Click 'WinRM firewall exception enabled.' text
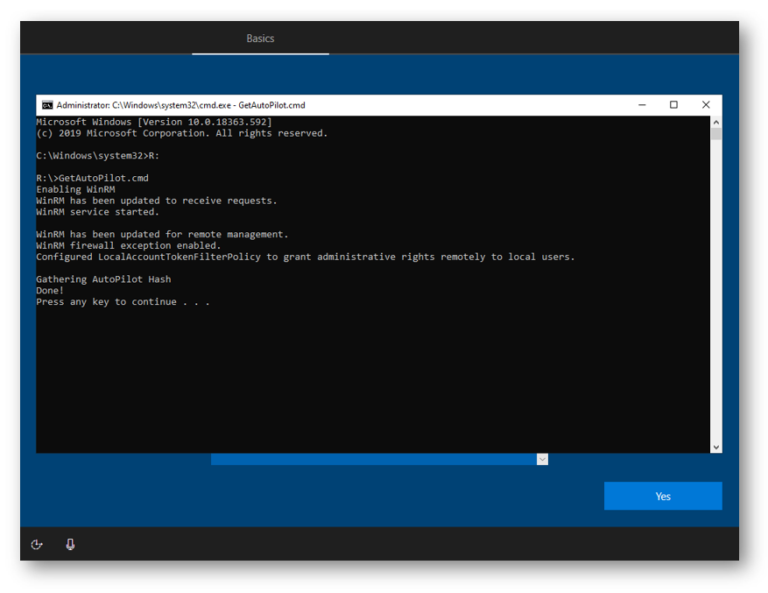768x593 pixels. point(128,245)
